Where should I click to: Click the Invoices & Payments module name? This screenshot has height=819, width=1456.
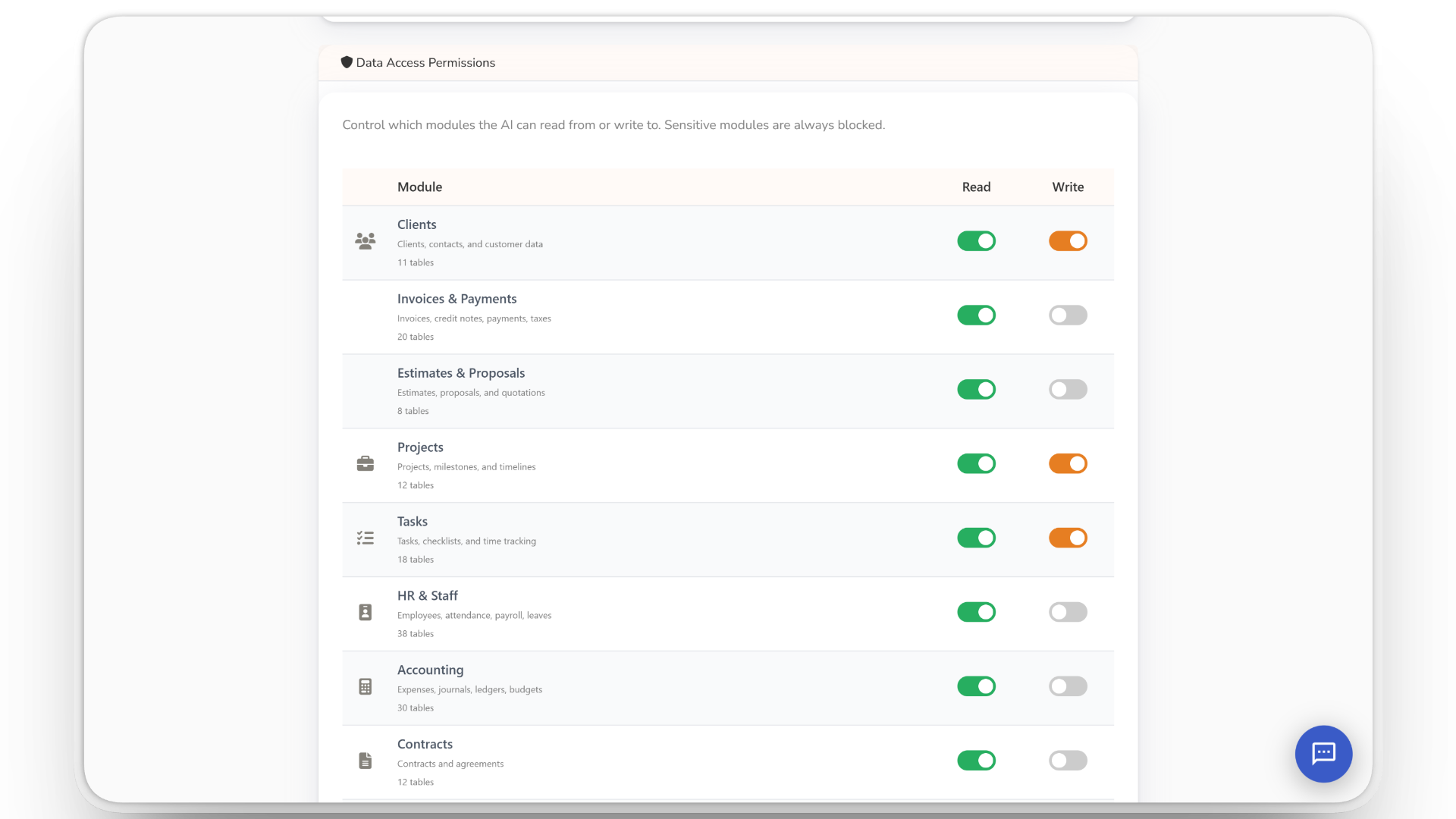[457, 299]
